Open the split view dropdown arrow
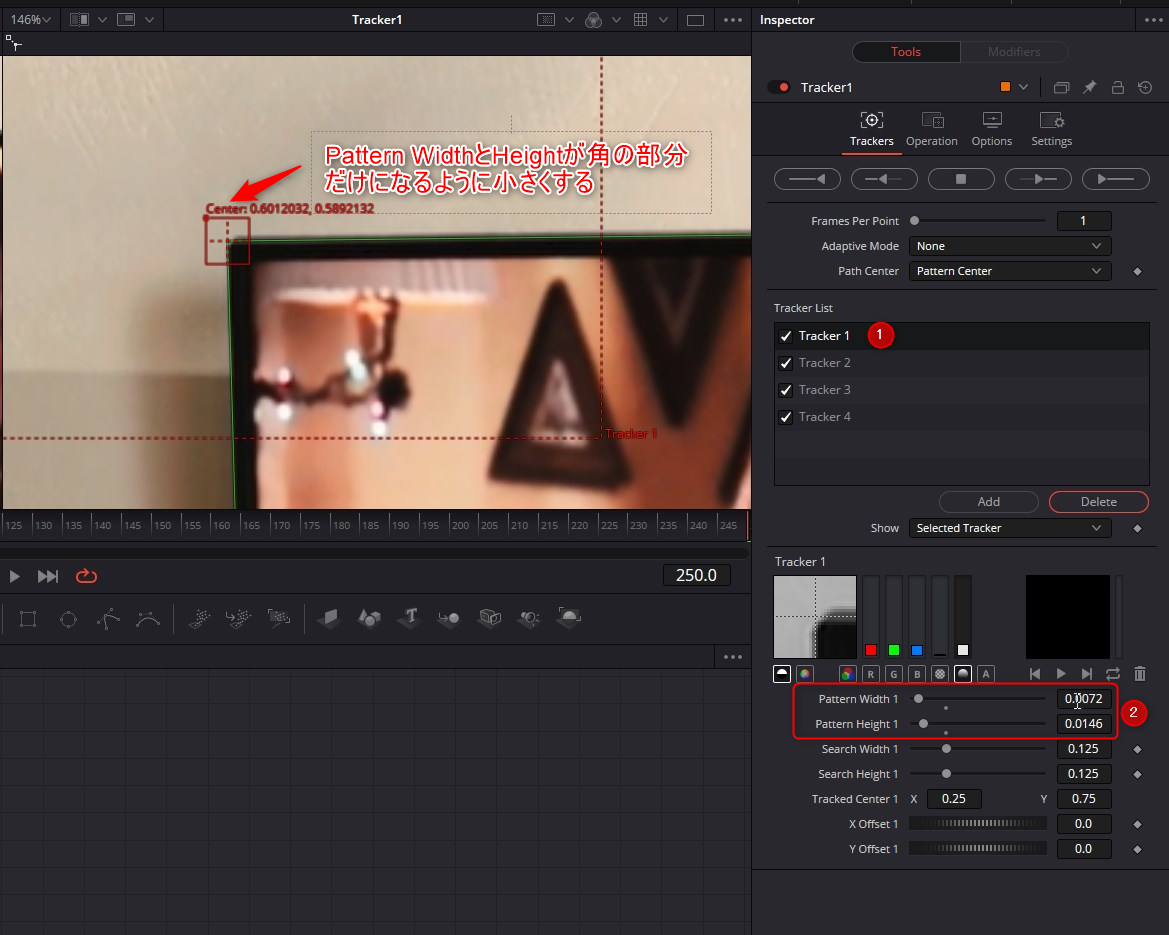 tap(103, 20)
